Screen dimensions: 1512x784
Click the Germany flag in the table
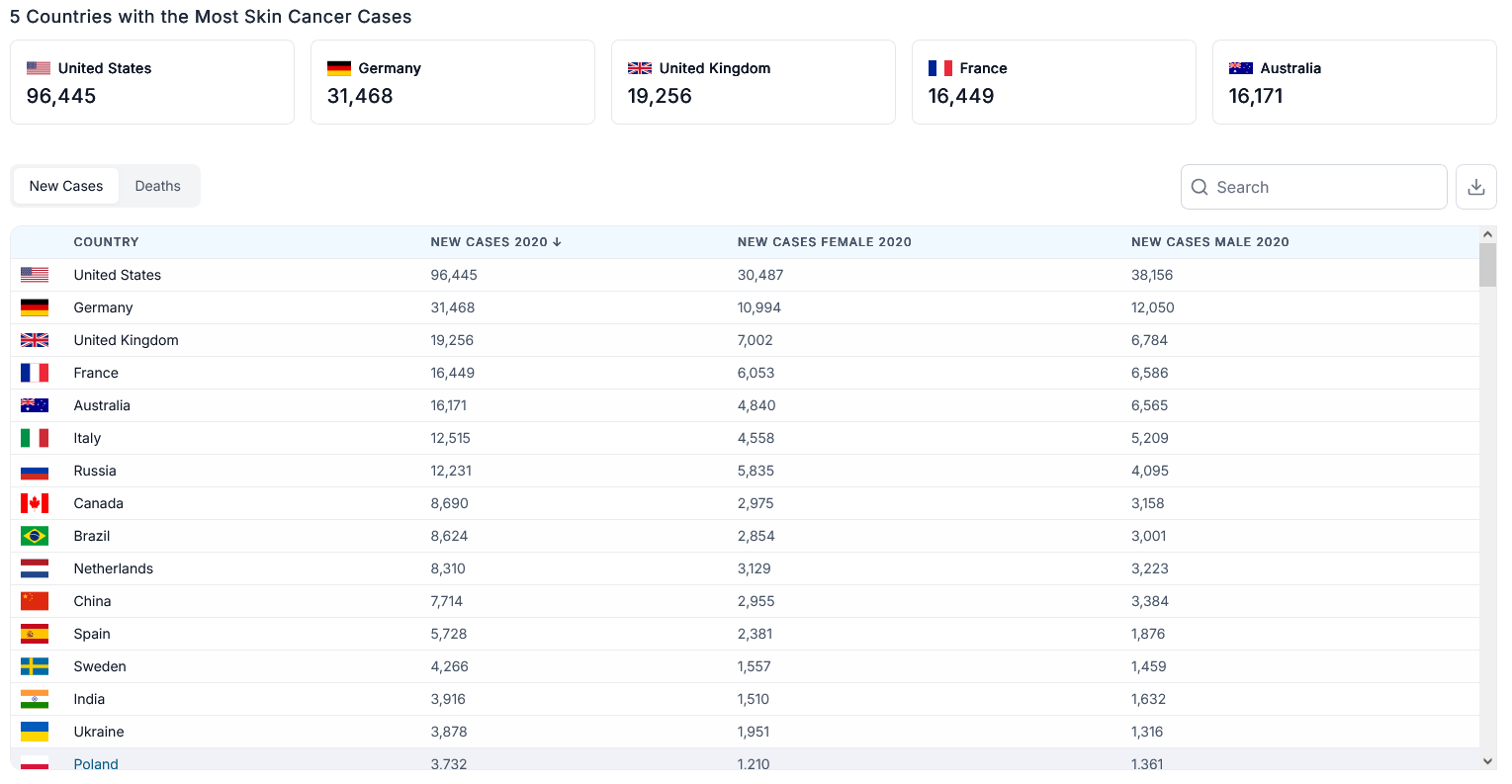pyautogui.click(x=35, y=307)
